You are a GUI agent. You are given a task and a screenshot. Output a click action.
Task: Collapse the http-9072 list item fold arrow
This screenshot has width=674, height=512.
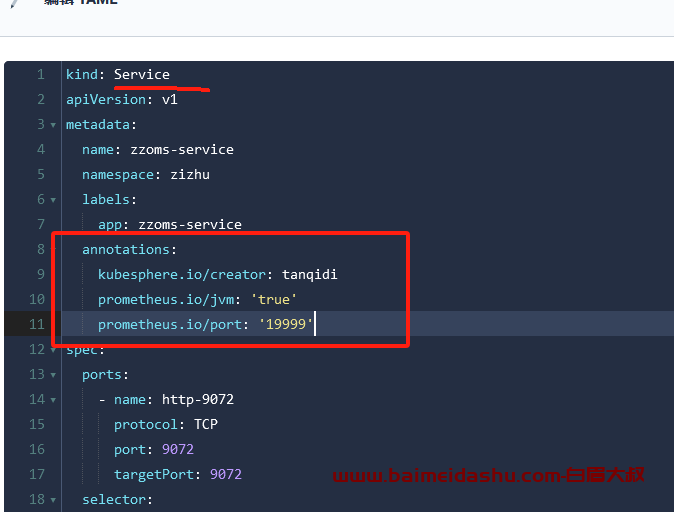click(x=53, y=400)
